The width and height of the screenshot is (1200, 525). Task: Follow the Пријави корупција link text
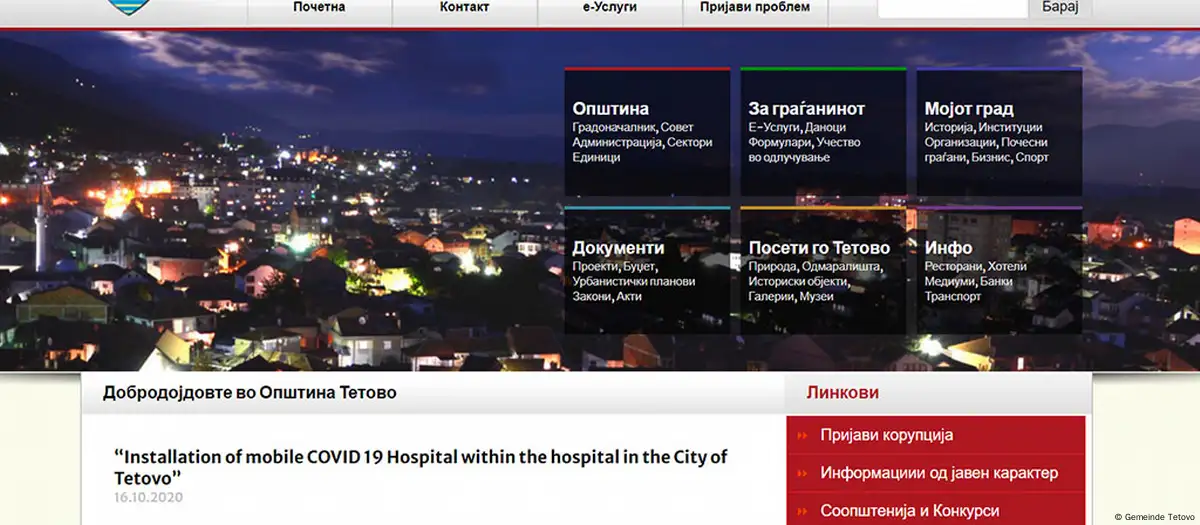pos(886,436)
